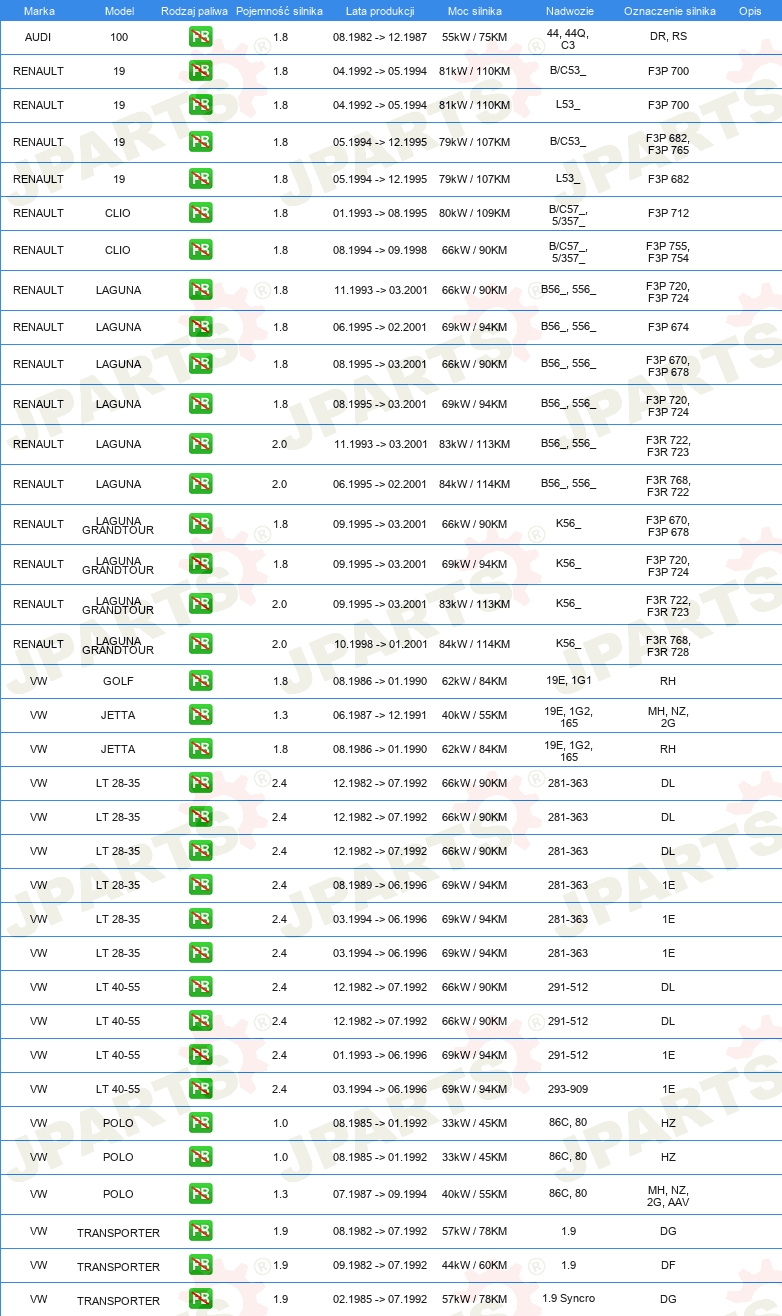782x1316 pixels.
Task: Click PB icon in Laguna 2.0 83kW B56_ row
Action: [x=200, y=444]
